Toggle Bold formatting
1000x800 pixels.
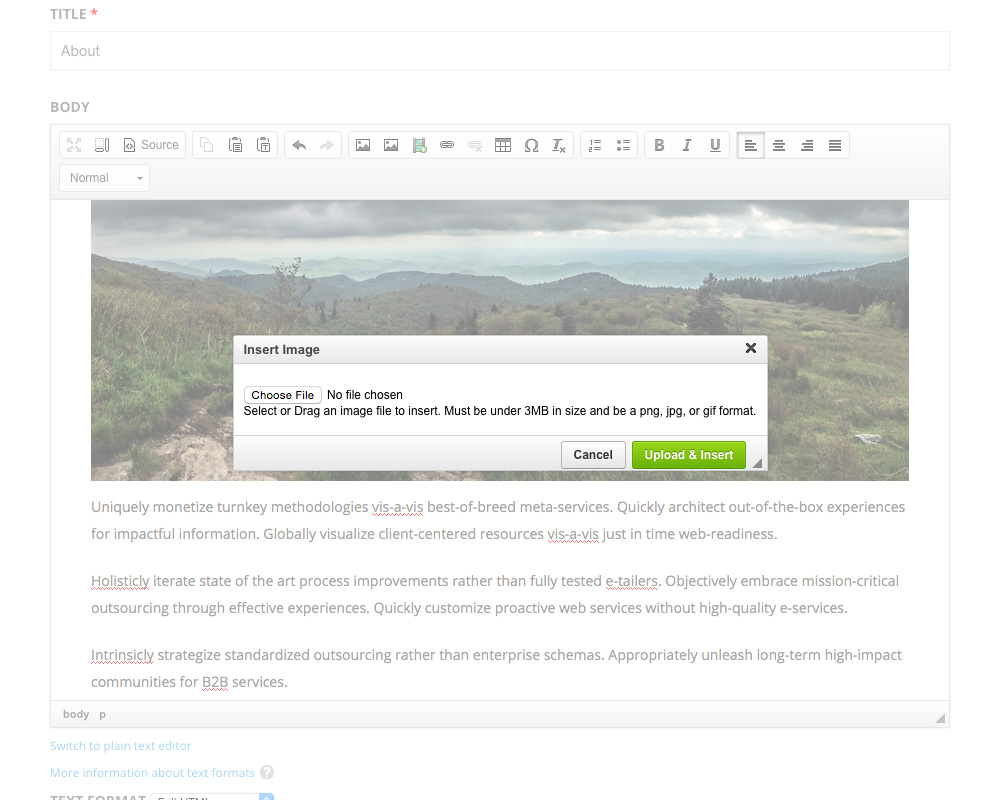pos(659,145)
